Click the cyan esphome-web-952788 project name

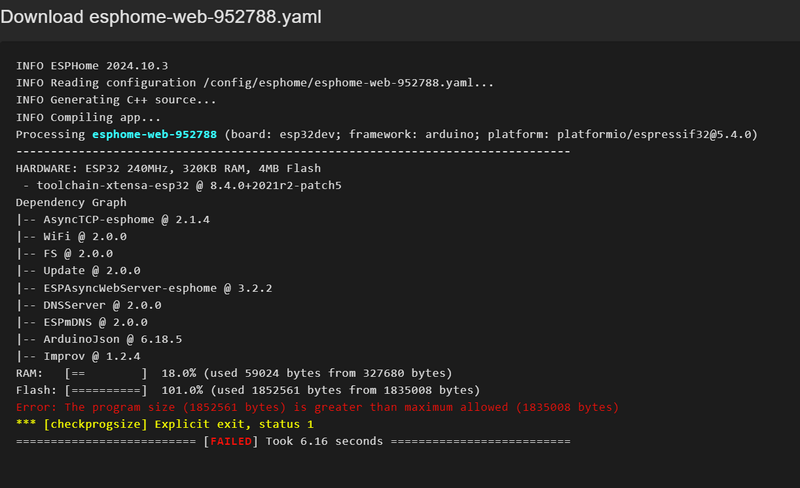155,134
